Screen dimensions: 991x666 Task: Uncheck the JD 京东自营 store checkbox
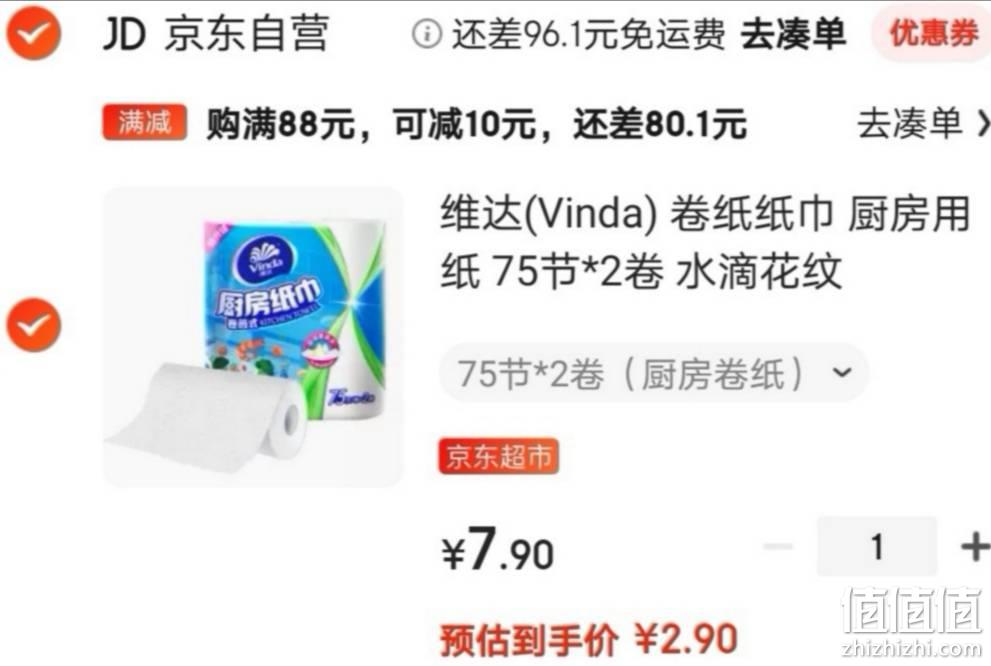coord(33,33)
